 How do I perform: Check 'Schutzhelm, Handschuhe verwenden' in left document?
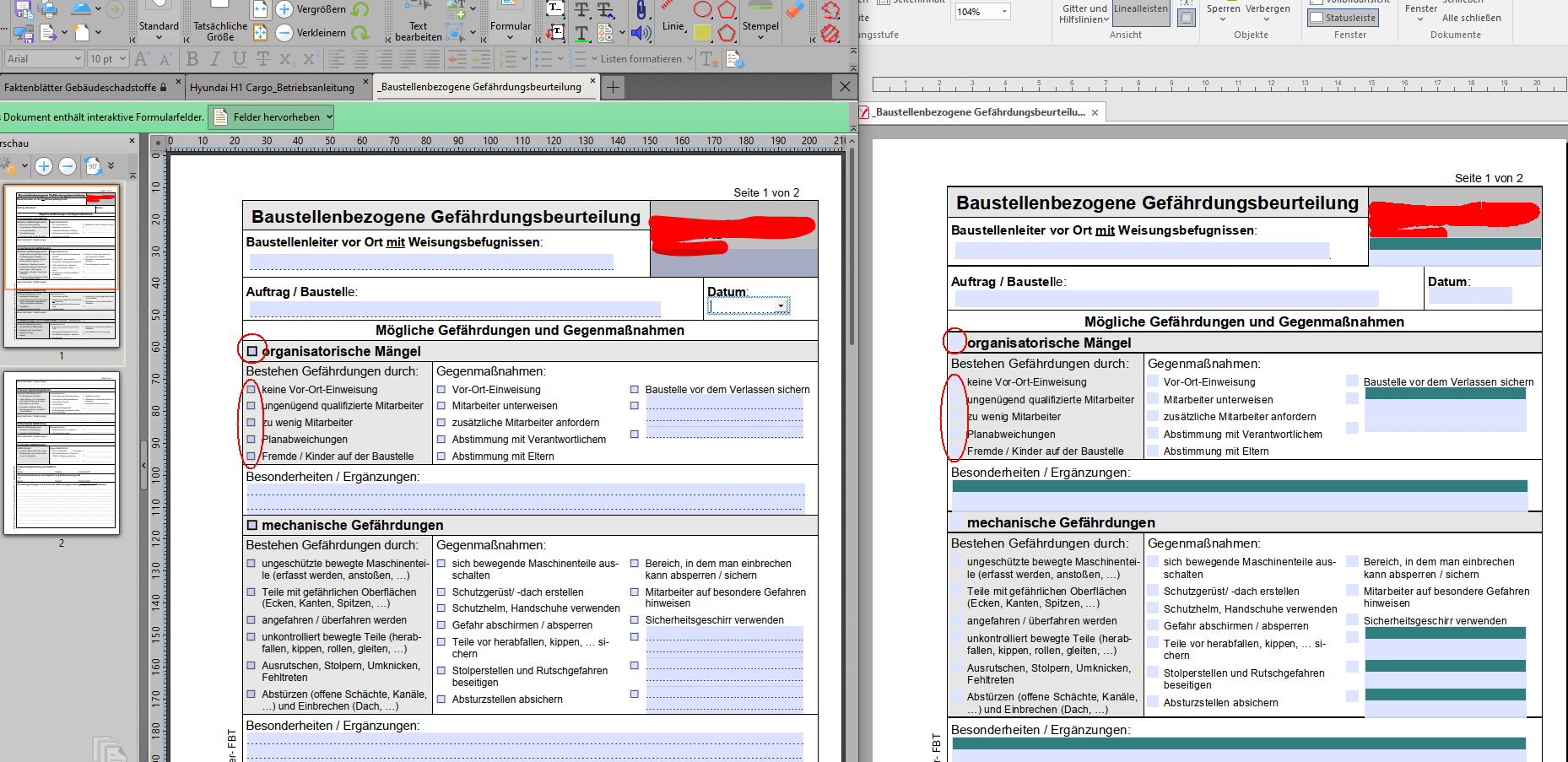441,608
